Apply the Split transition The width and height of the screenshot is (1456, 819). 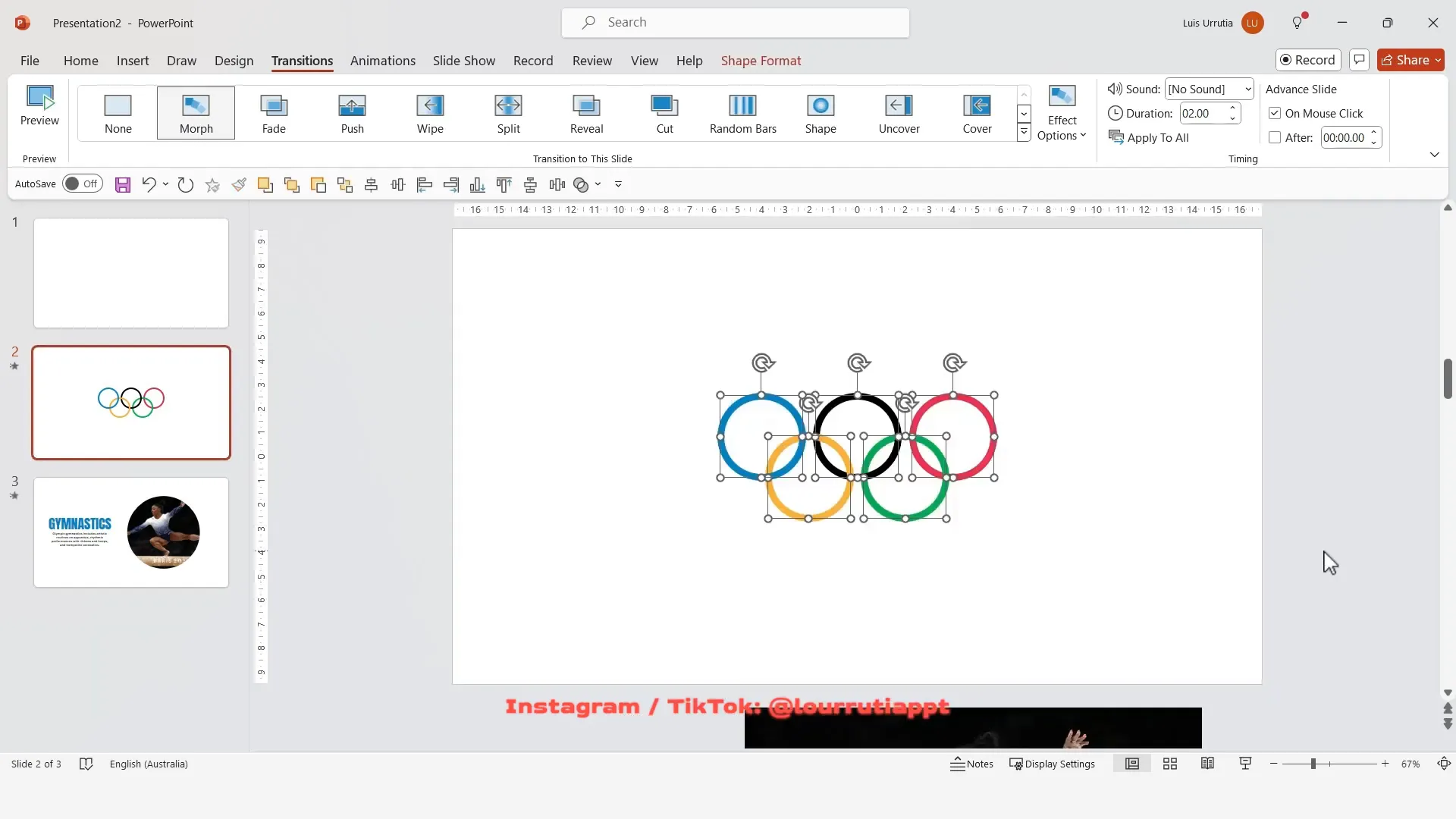(508, 113)
